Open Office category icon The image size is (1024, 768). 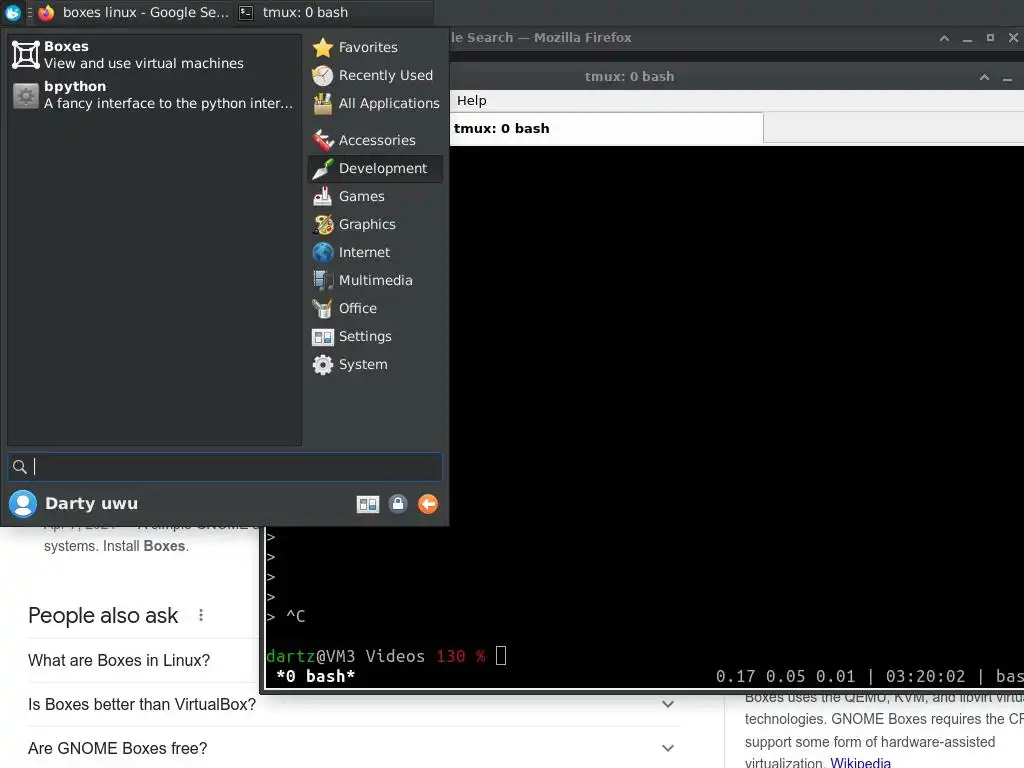pos(323,308)
